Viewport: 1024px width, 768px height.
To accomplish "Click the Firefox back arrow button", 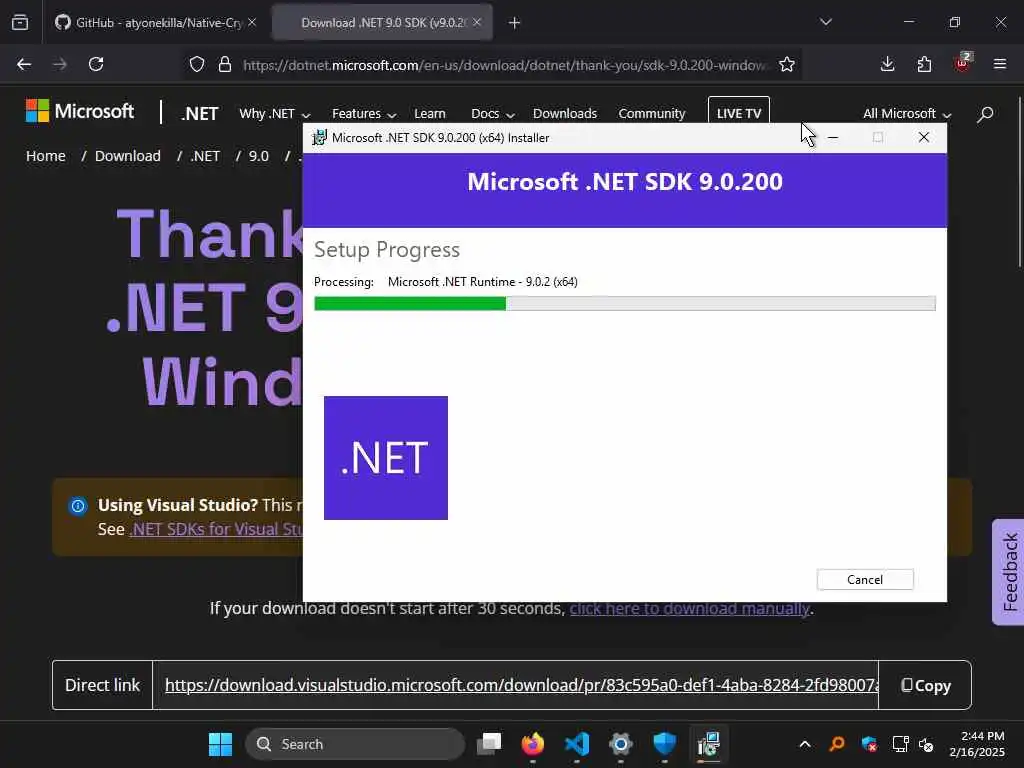I will coord(24,64).
